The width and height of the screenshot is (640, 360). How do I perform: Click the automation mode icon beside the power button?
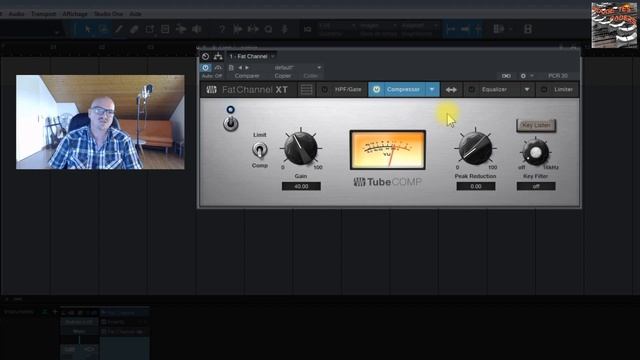click(x=218, y=68)
